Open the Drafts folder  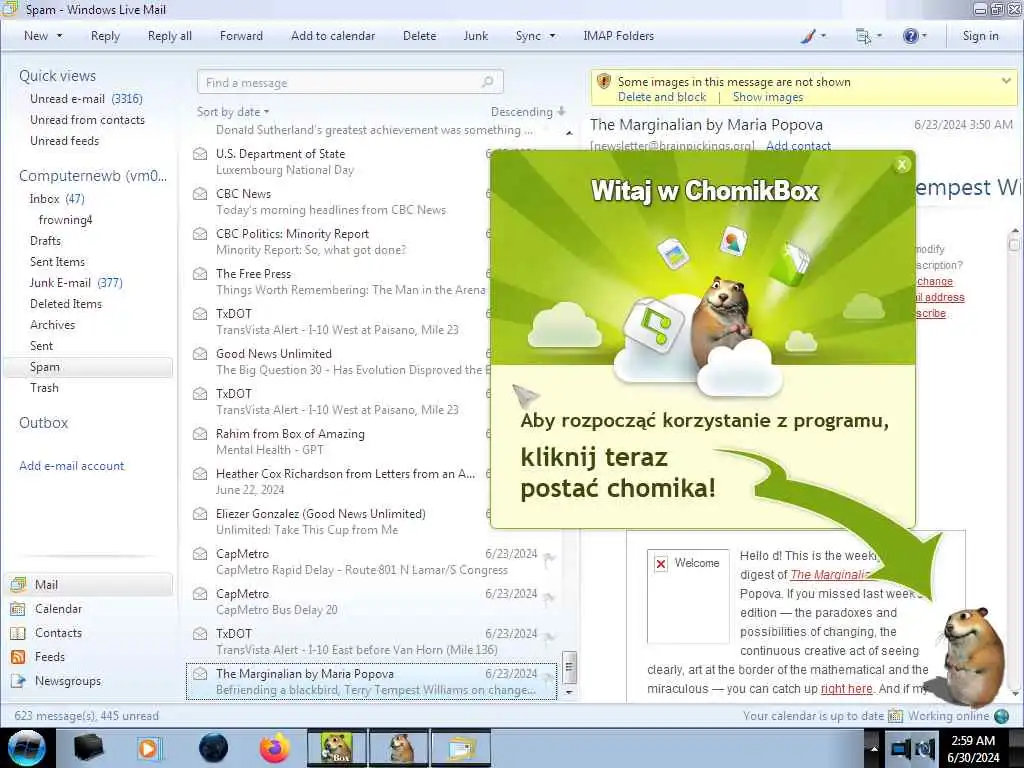(45, 241)
